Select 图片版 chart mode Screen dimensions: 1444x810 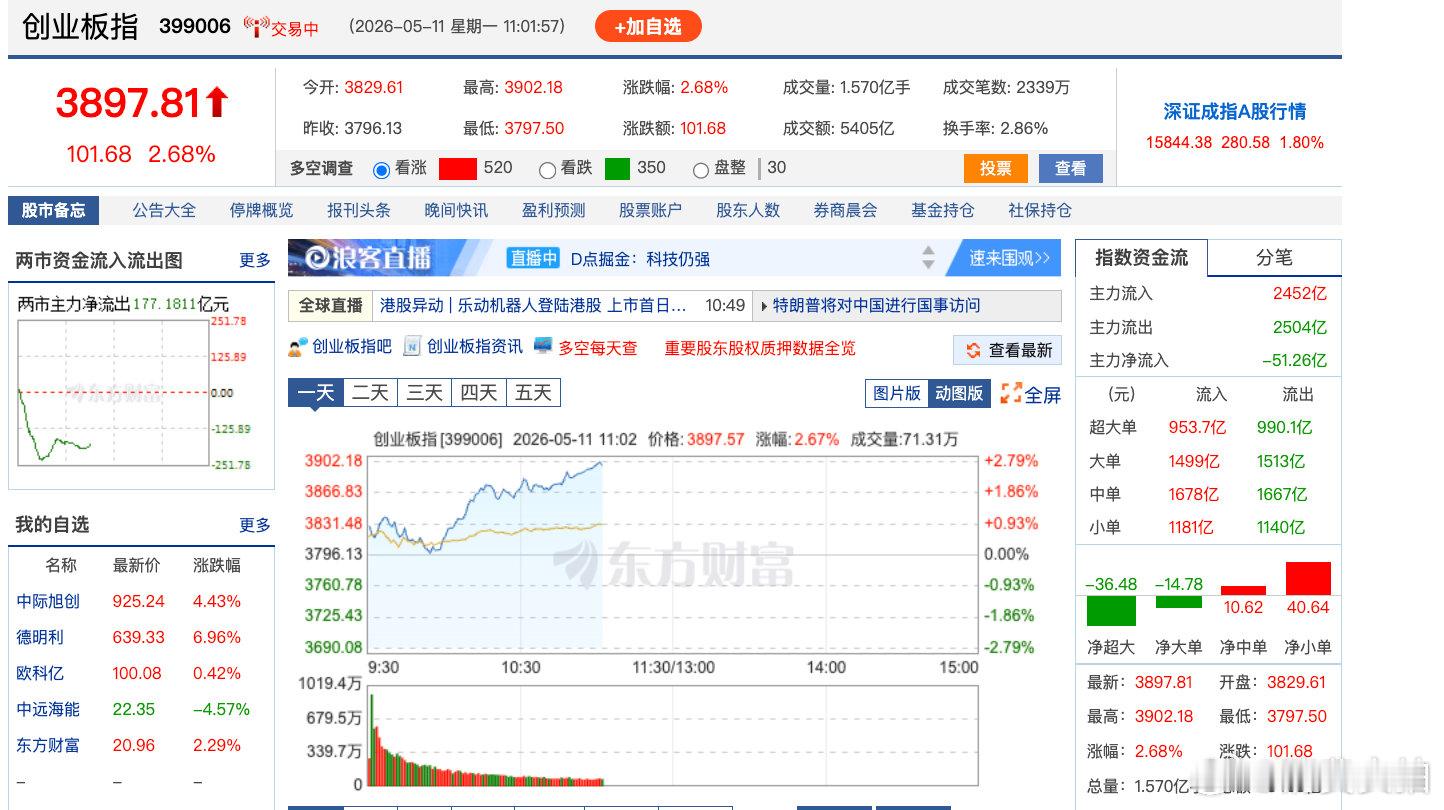[x=897, y=393]
